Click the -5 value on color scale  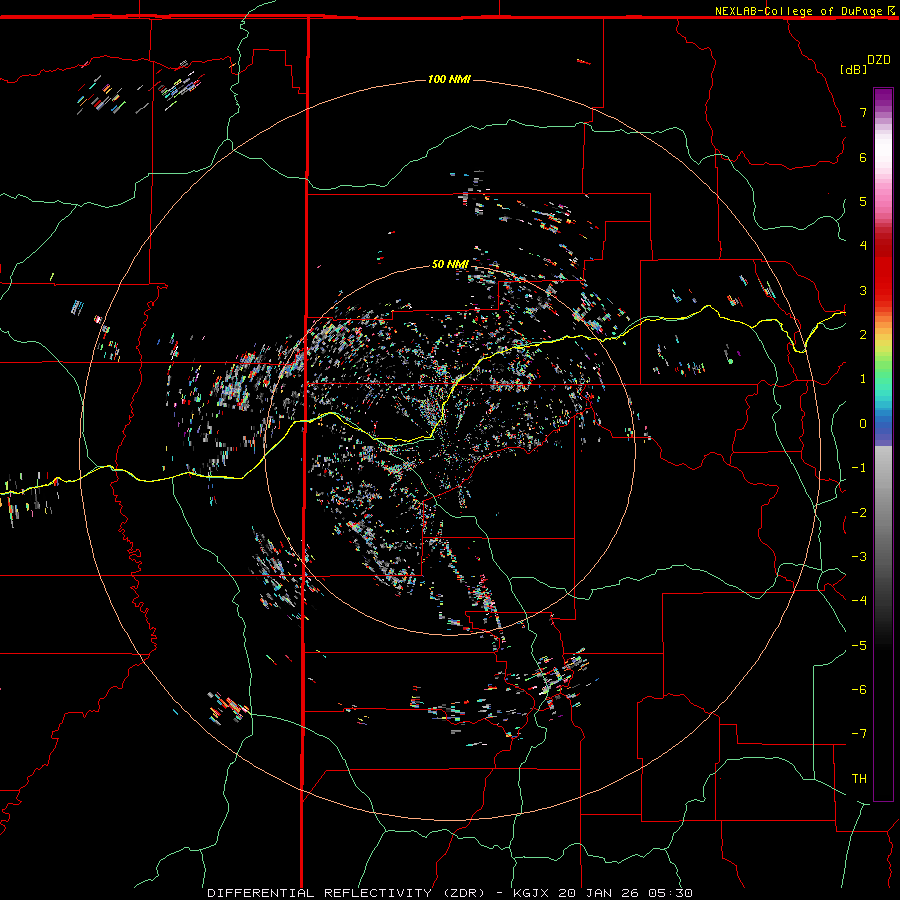click(859, 646)
